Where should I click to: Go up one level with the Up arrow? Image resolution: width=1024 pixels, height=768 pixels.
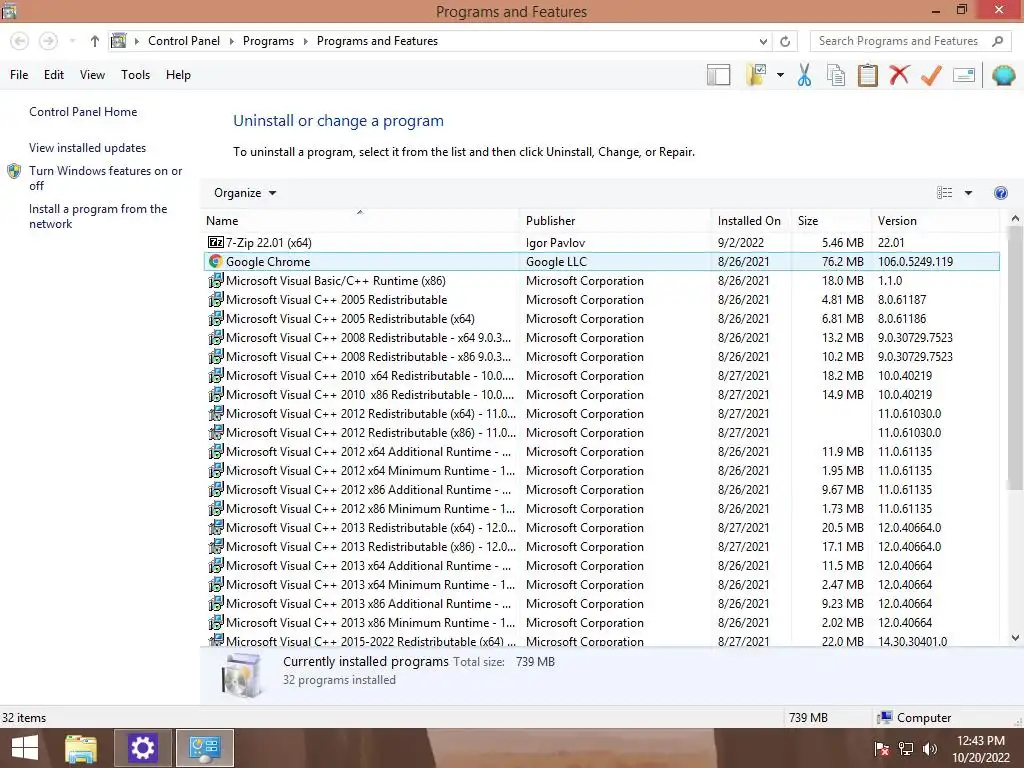95,41
